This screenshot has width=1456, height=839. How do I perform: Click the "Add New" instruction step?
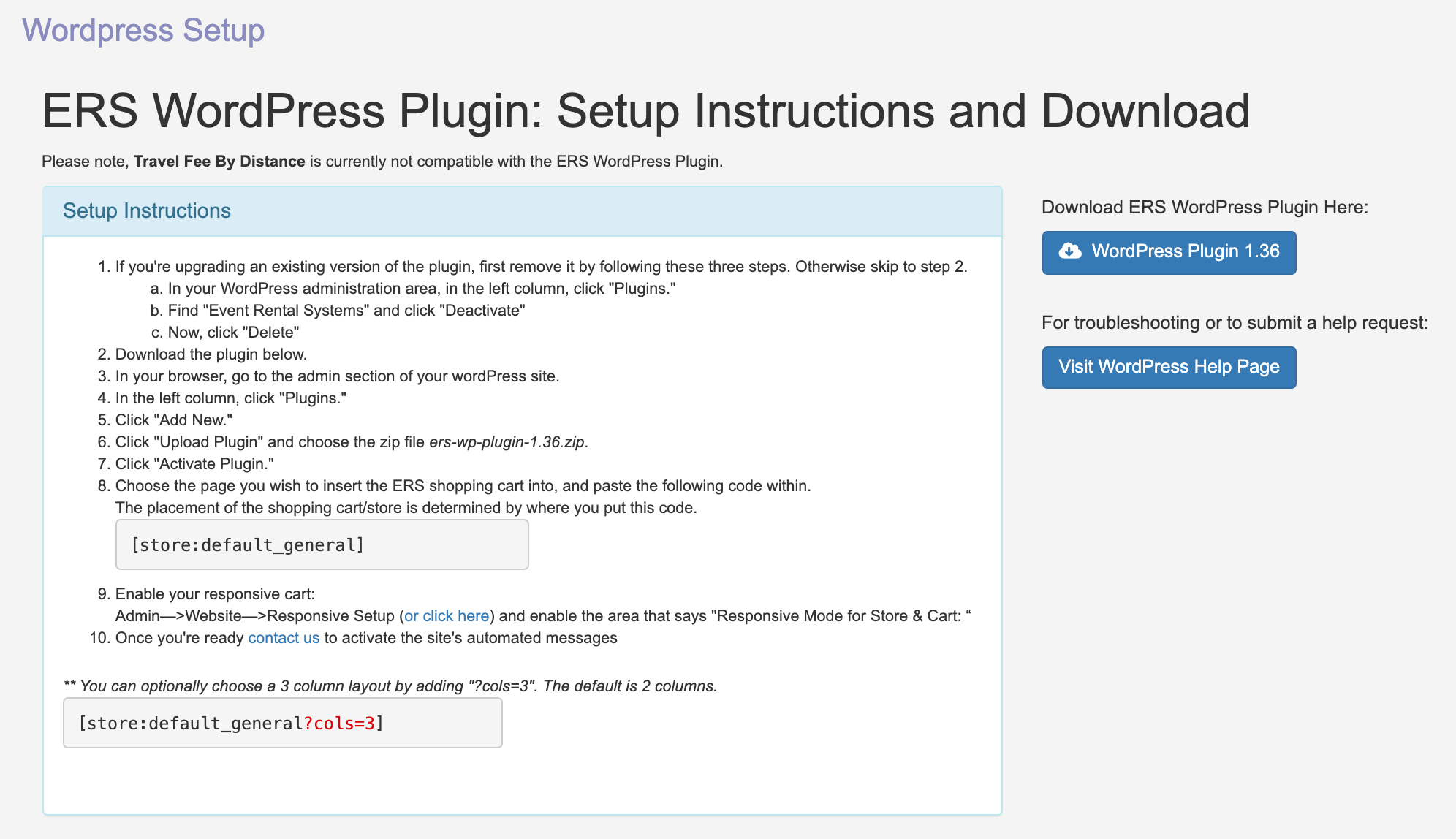174,420
